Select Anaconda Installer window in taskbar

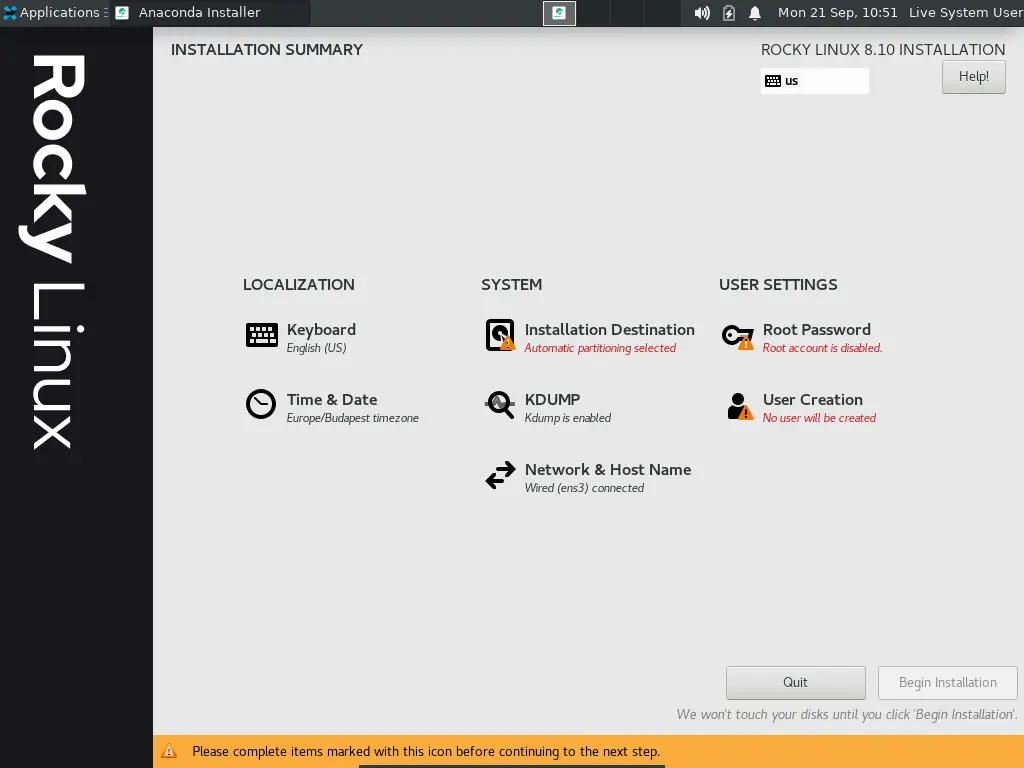[x=209, y=12]
